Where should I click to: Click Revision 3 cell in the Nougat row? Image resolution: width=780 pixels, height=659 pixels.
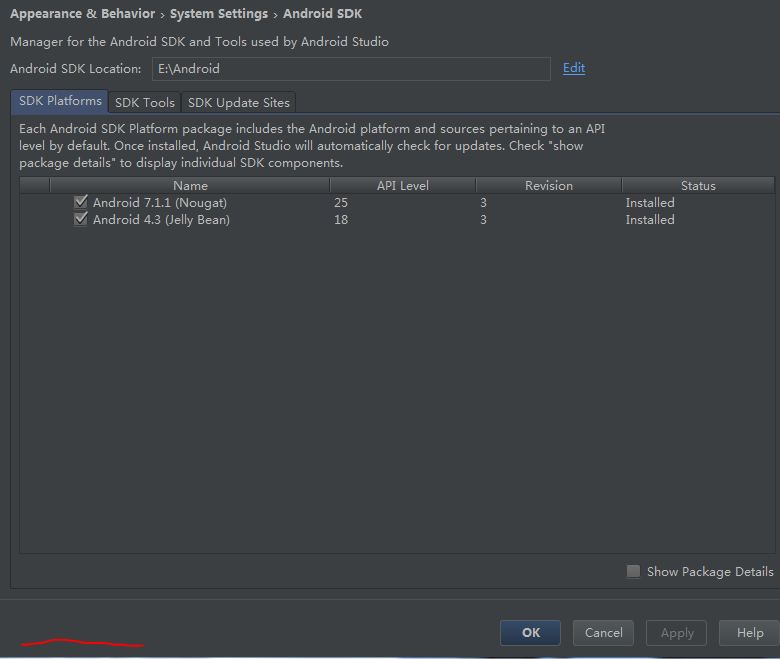tap(483, 202)
